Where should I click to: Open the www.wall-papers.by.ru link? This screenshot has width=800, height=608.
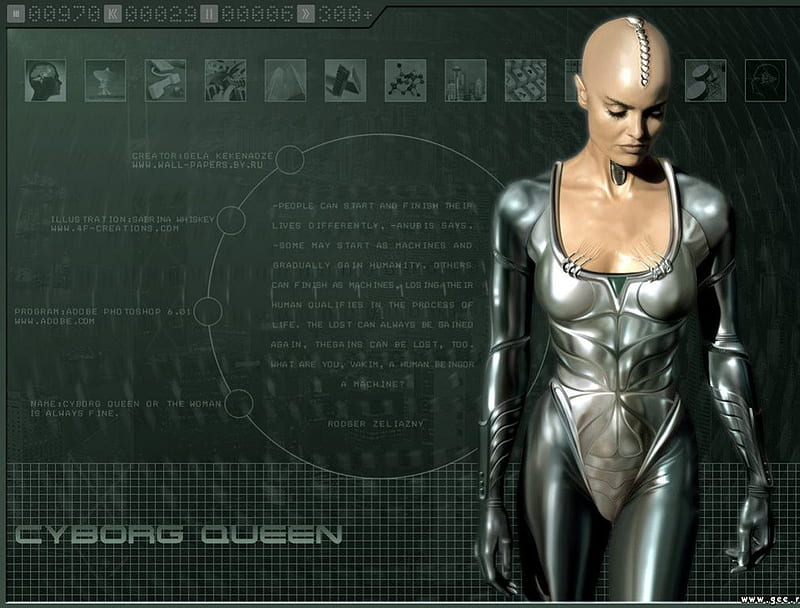(197, 165)
